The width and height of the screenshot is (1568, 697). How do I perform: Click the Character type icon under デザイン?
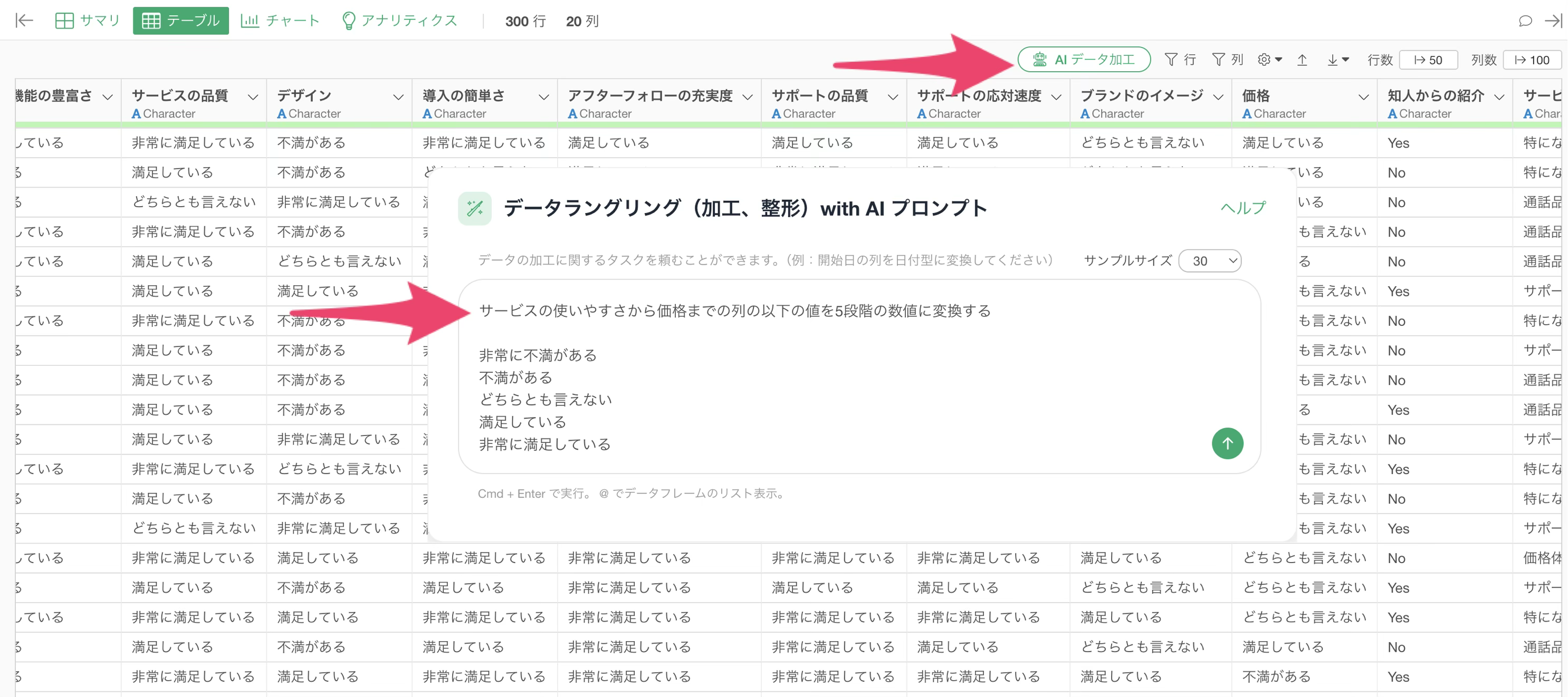[x=282, y=114]
